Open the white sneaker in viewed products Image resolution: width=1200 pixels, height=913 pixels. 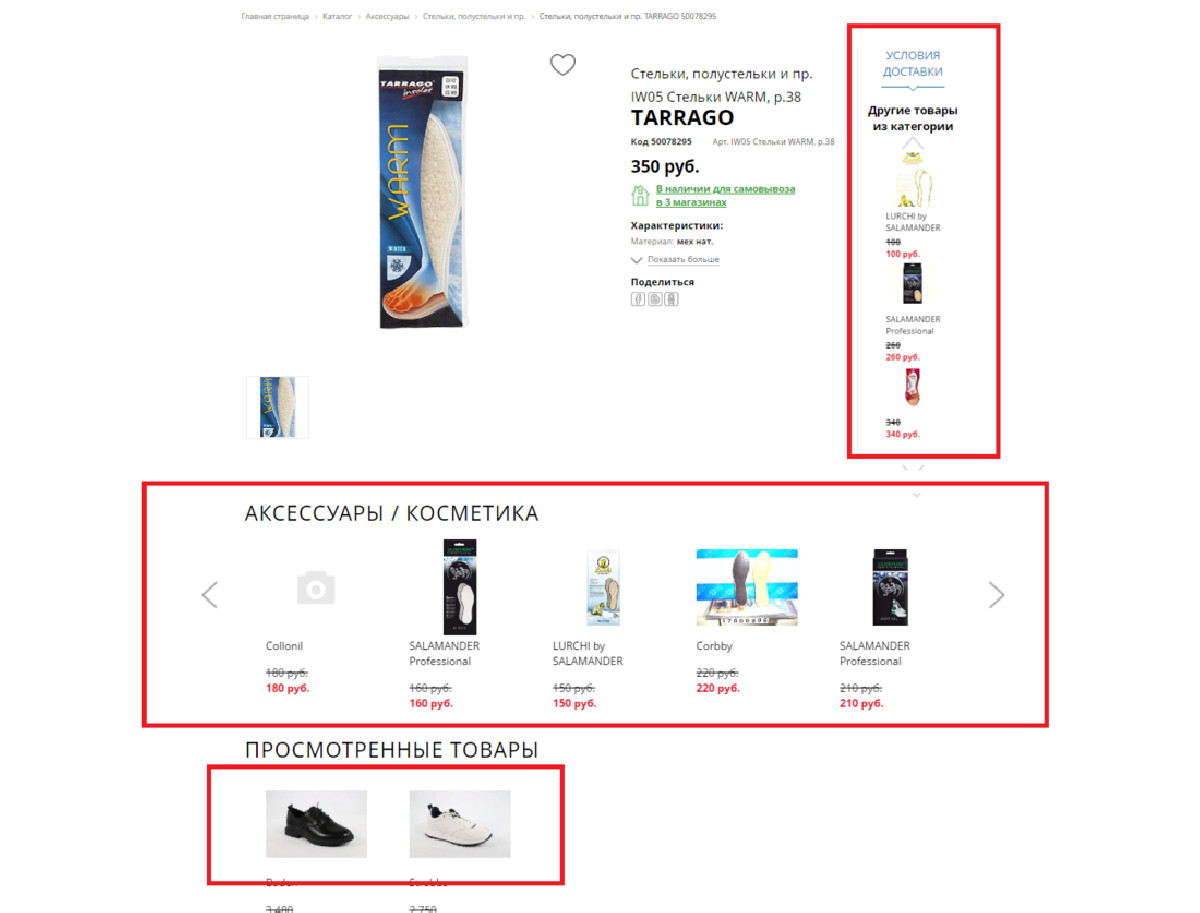pos(460,824)
